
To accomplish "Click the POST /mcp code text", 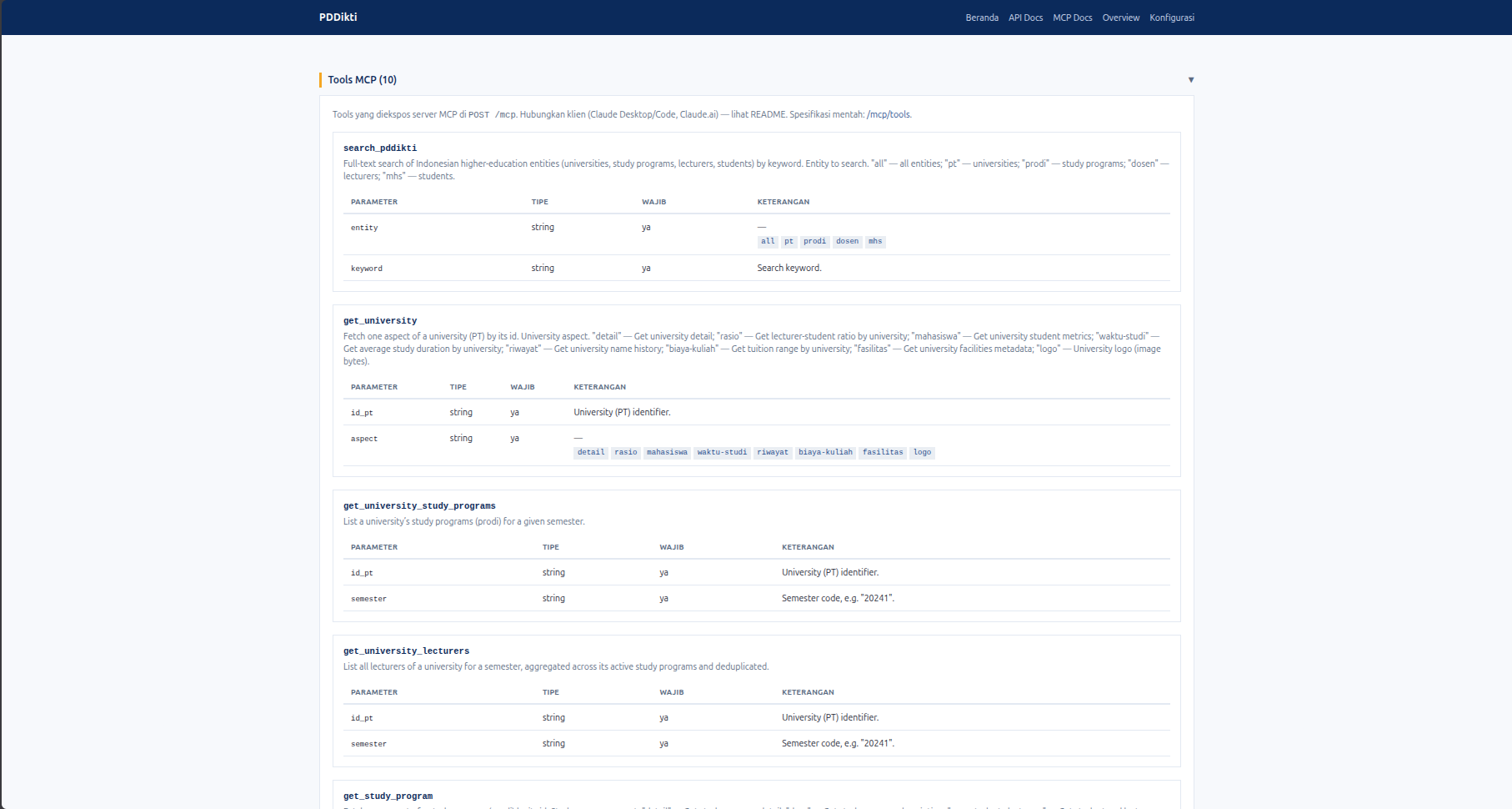I will (493, 115).
